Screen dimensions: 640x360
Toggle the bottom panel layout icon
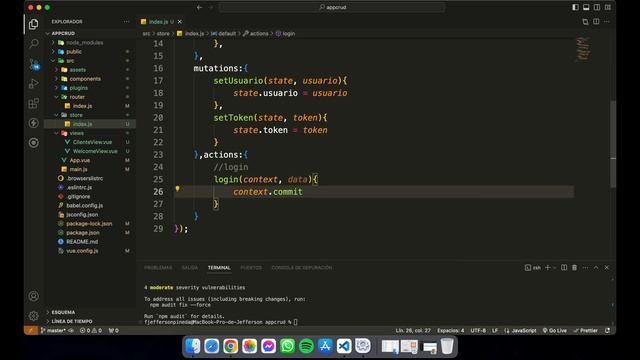[586, 7]
